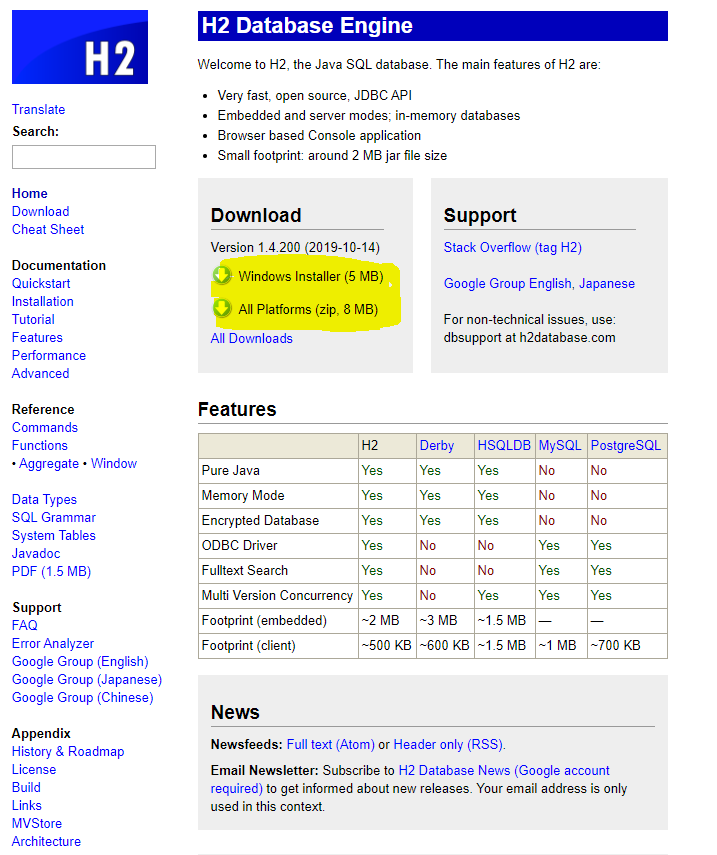717x855 pixels.
Task: Open History & Roadmap page
Action: [x=68, y=751]
